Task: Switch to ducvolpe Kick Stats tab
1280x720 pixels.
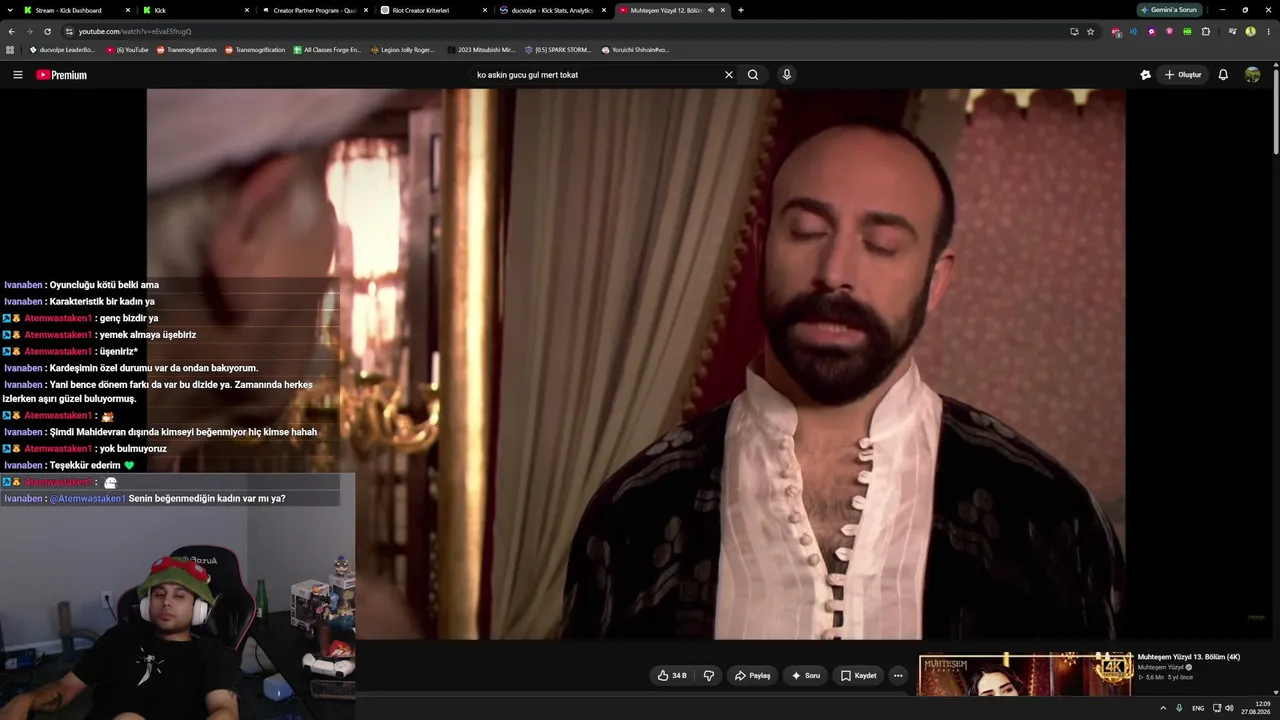Action: click(x=551, y=10)
